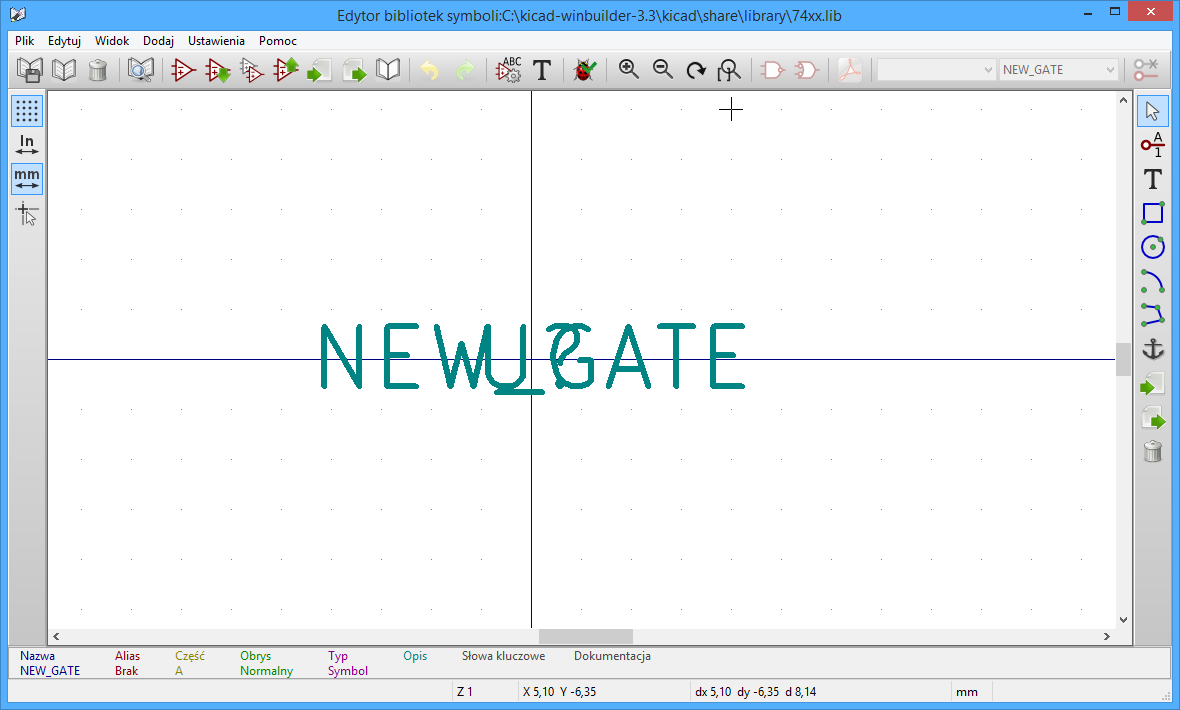
Task: Switch units to inches
Action: 27,145
